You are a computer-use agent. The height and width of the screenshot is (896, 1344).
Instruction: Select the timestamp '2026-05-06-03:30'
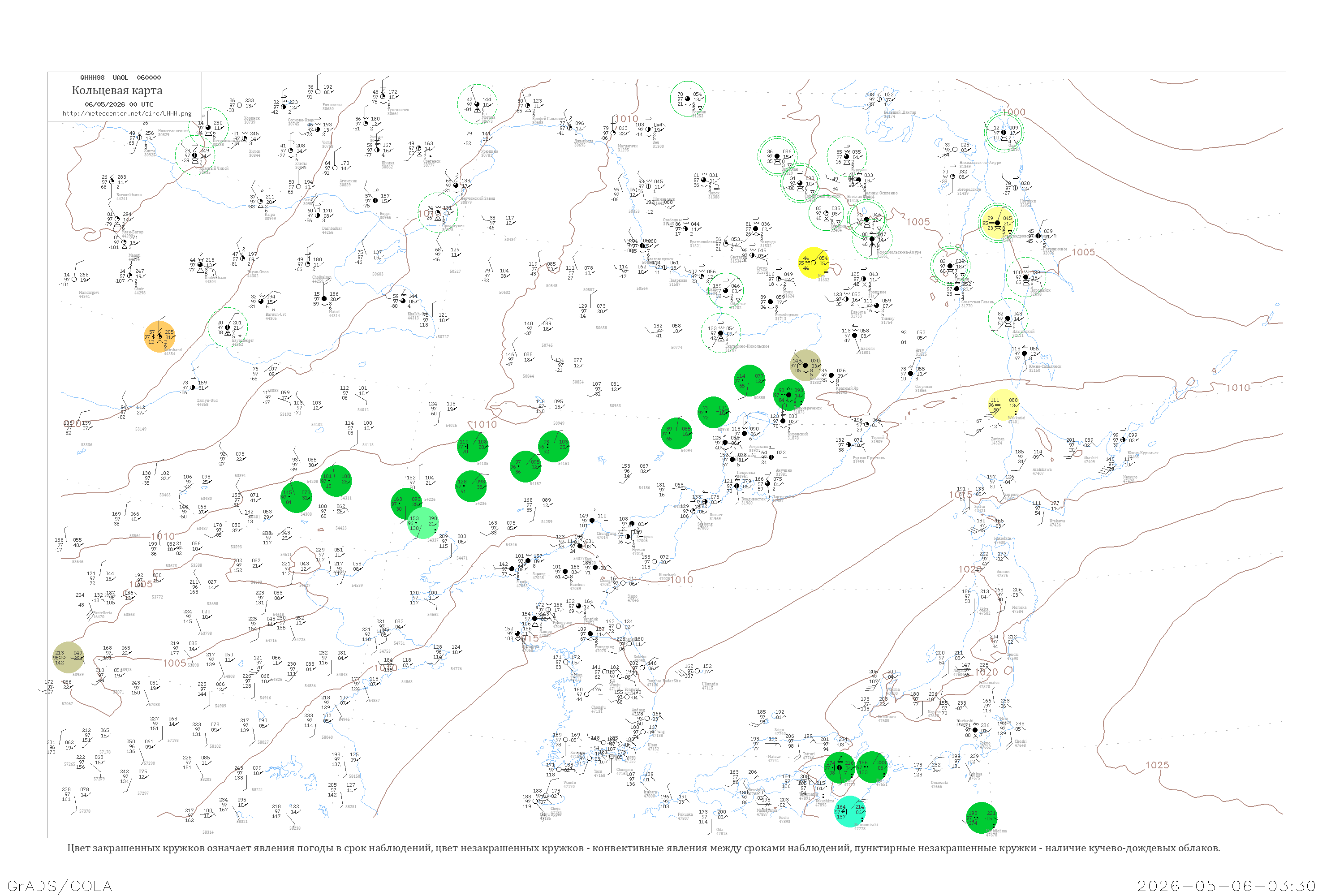point(1226,886)
